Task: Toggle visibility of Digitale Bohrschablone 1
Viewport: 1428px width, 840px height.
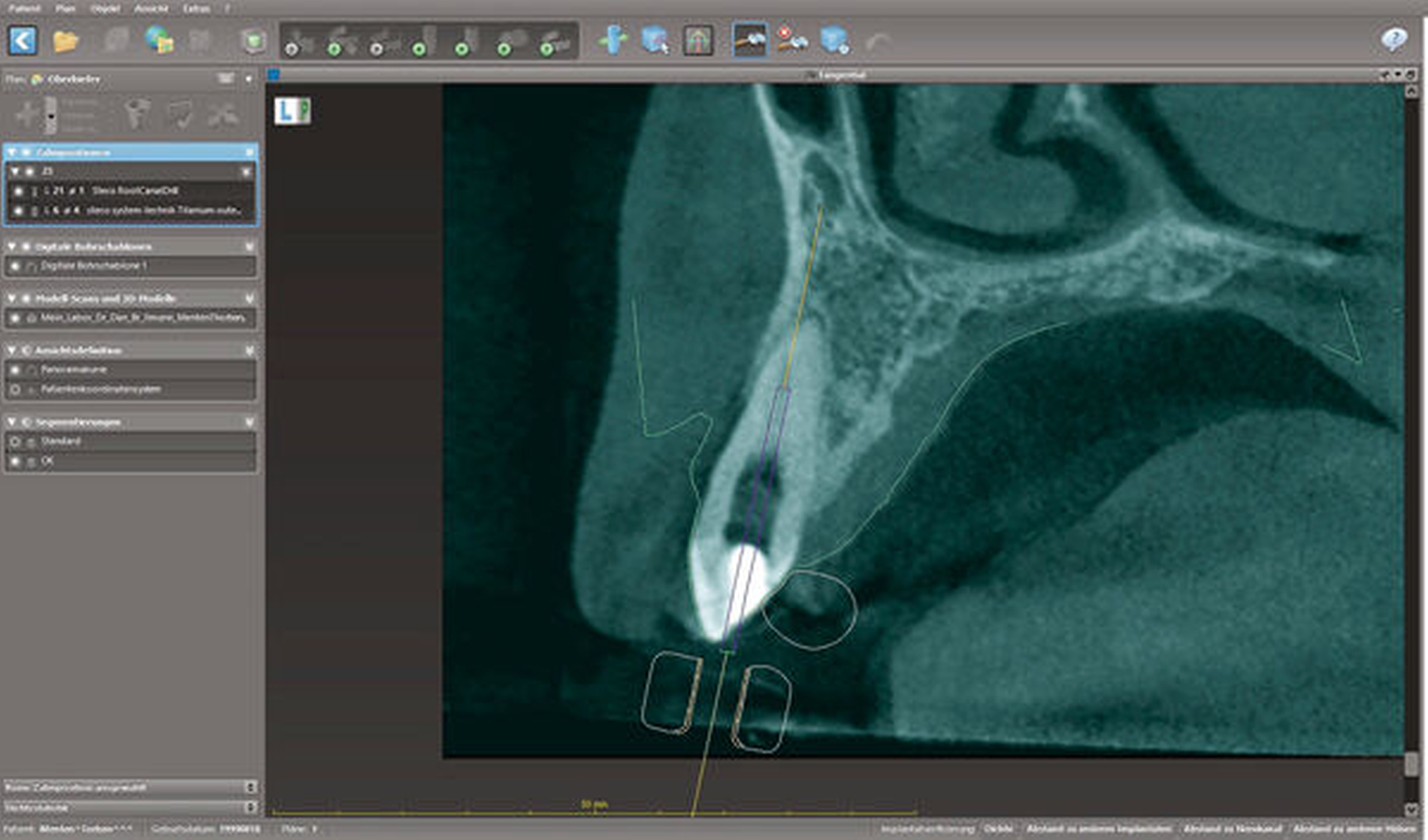Action: (15, 266)
